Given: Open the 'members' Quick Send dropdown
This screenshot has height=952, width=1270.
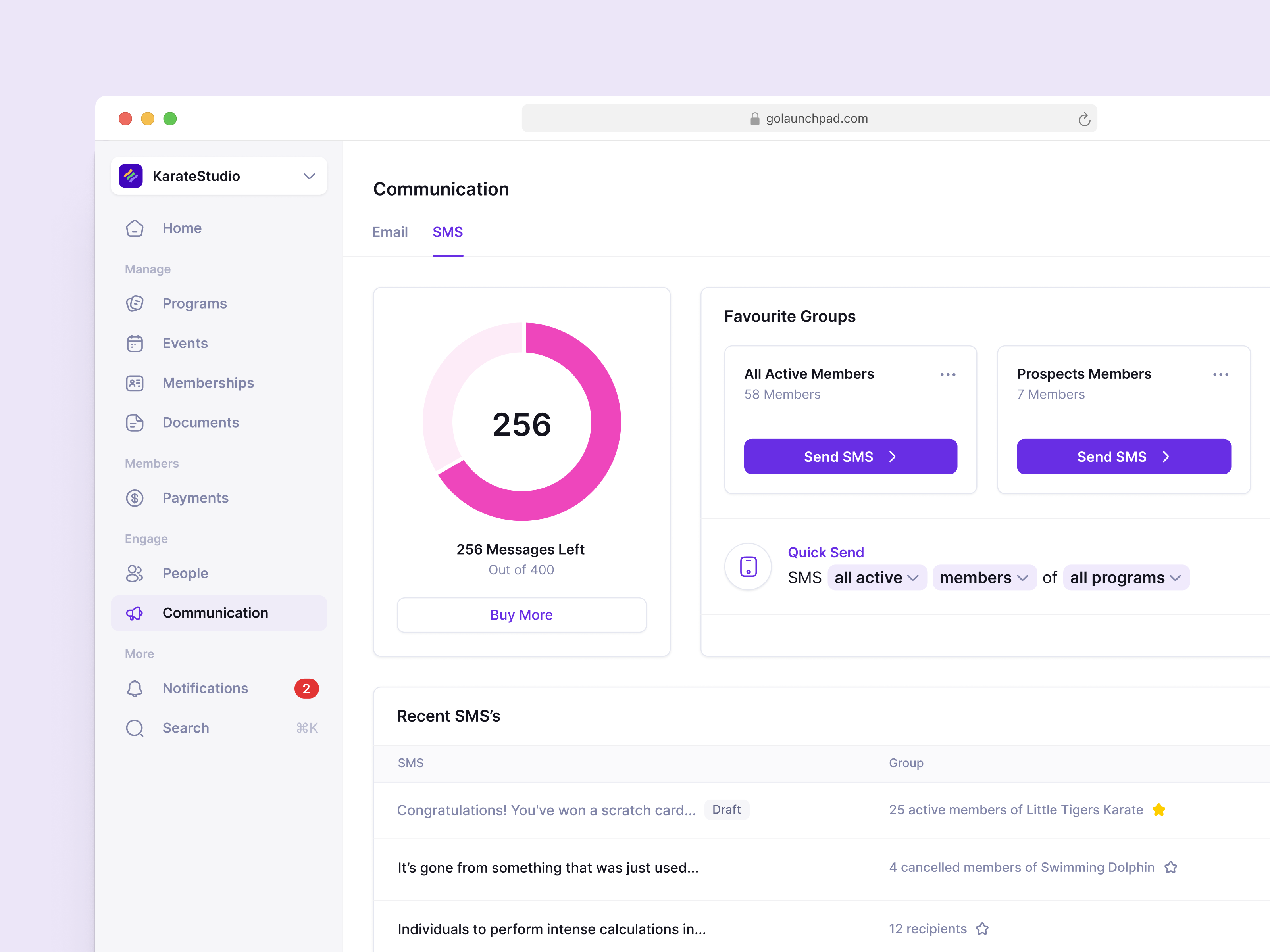Looking at the screenshot, I should [984, 577].
